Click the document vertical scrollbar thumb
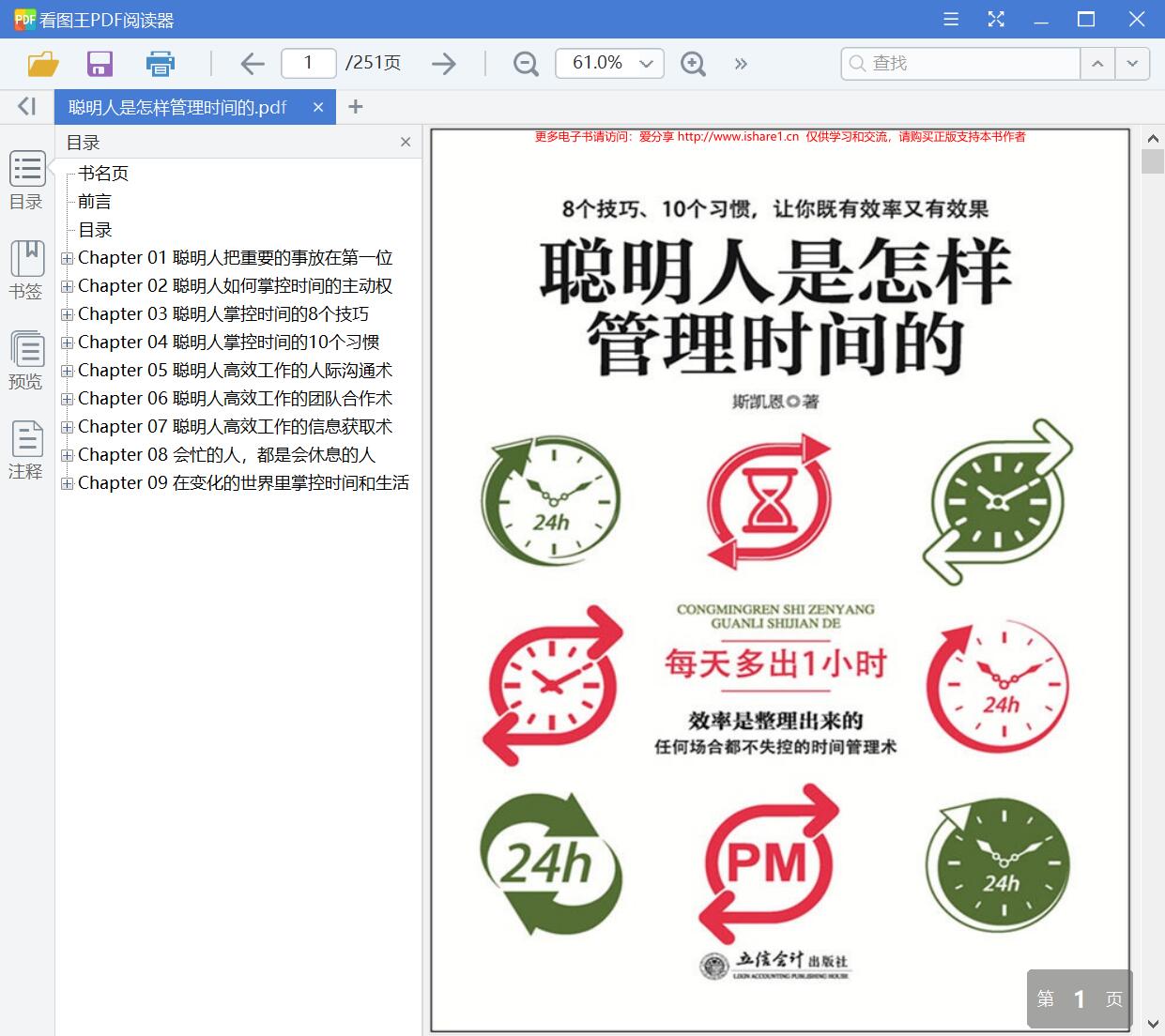This screenshot has height=1036, width=1165. [x=1153, y=160]
